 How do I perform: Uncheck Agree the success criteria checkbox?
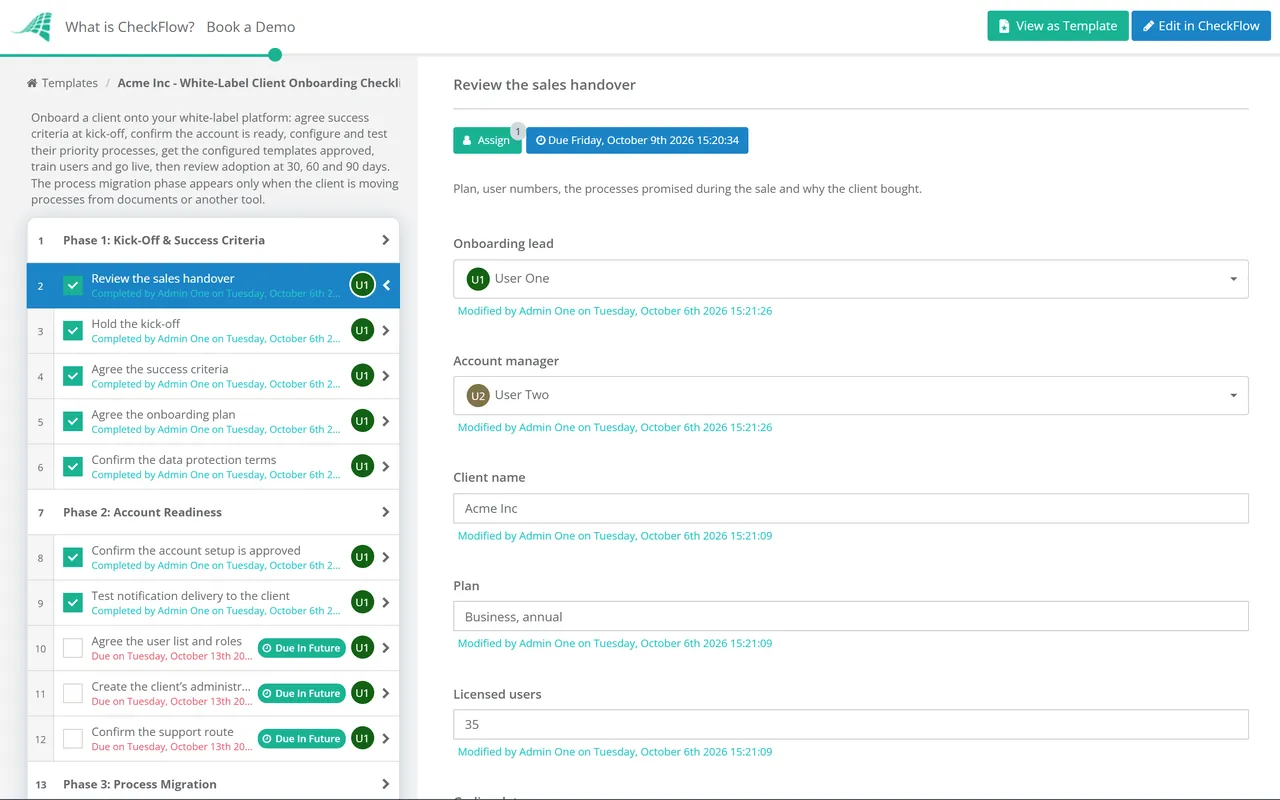[x=73, y=376]
